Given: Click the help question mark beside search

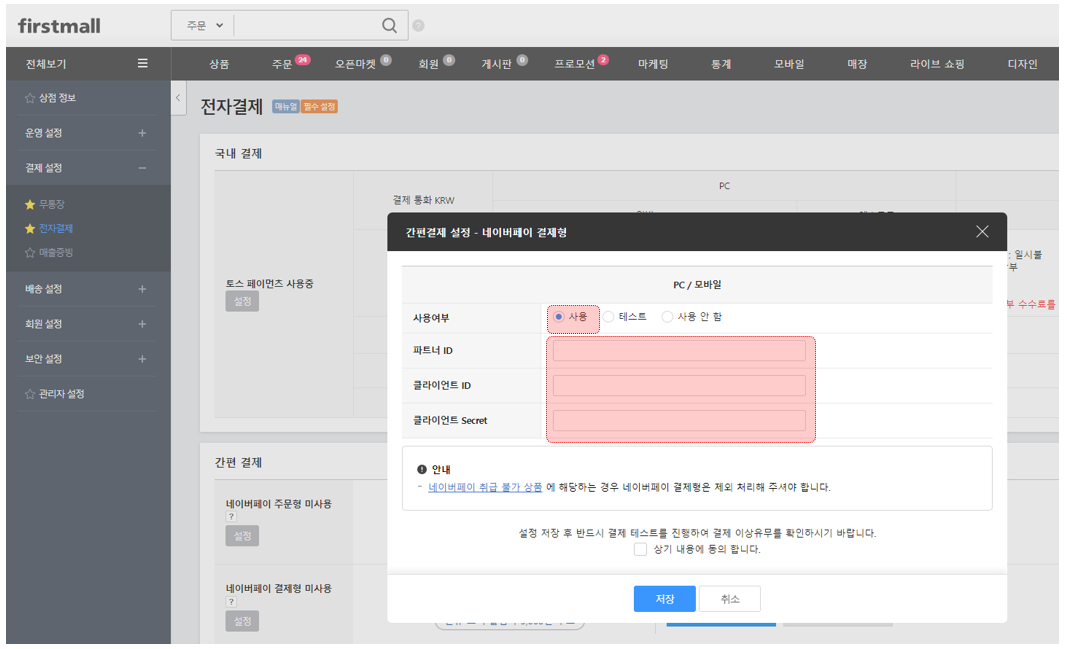Looking at the screenshot, I should tap(418, 26).
